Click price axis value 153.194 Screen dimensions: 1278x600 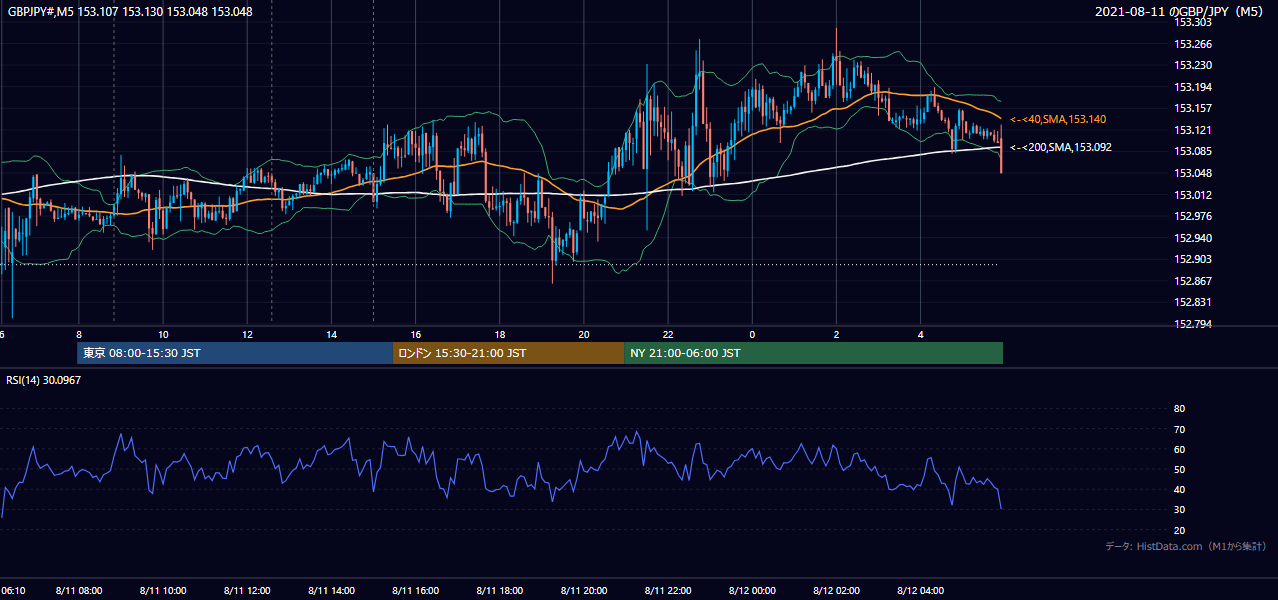[x=1192, y=87]
